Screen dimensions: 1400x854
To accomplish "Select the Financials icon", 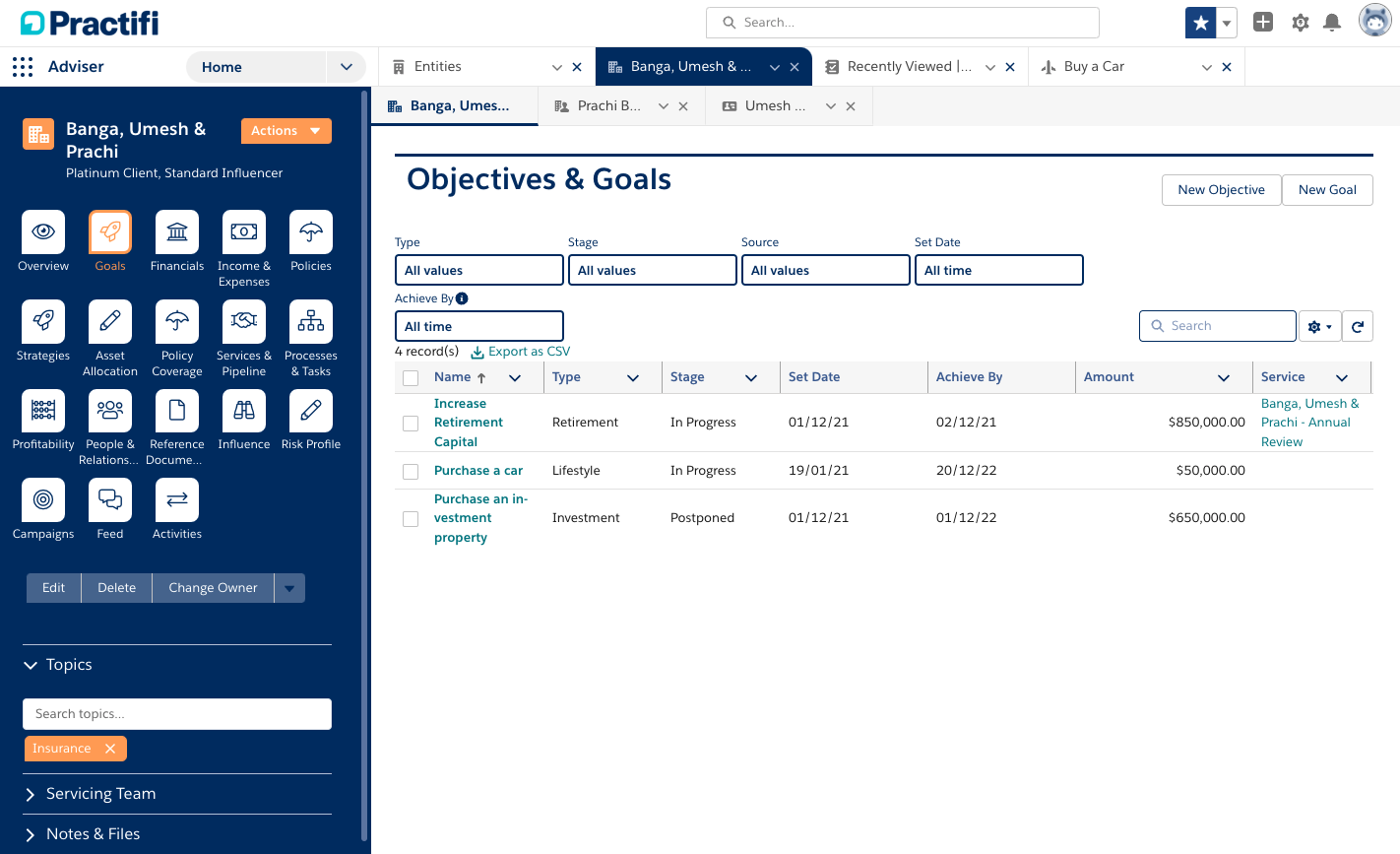I will pos(176,231).
